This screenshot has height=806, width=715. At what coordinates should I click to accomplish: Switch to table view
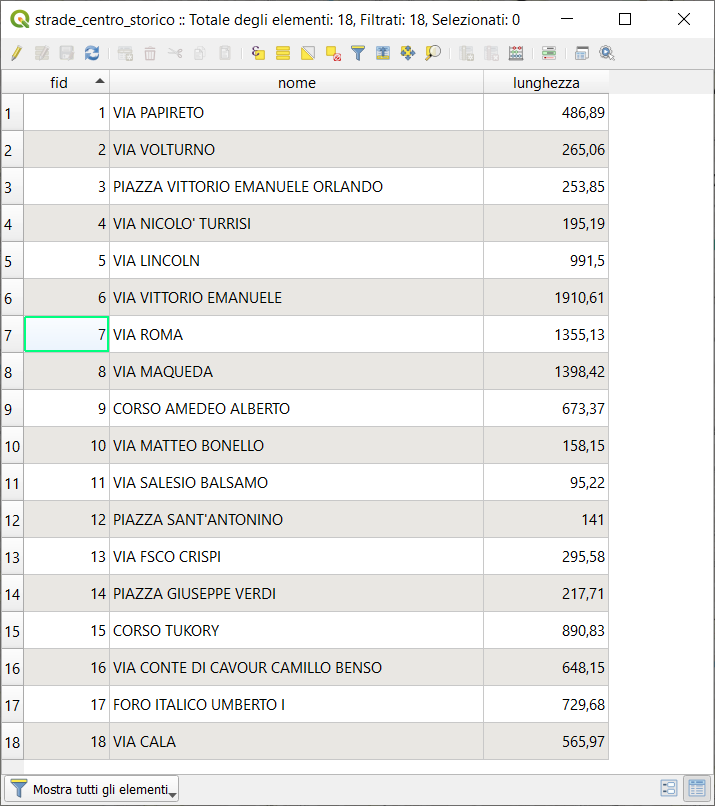point(696,788)
